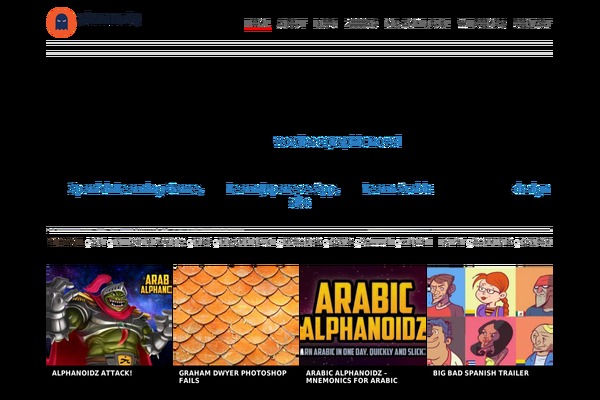600x400 pixels.
Task: Click the orange ghost logo icon
Action: (61, 22)
